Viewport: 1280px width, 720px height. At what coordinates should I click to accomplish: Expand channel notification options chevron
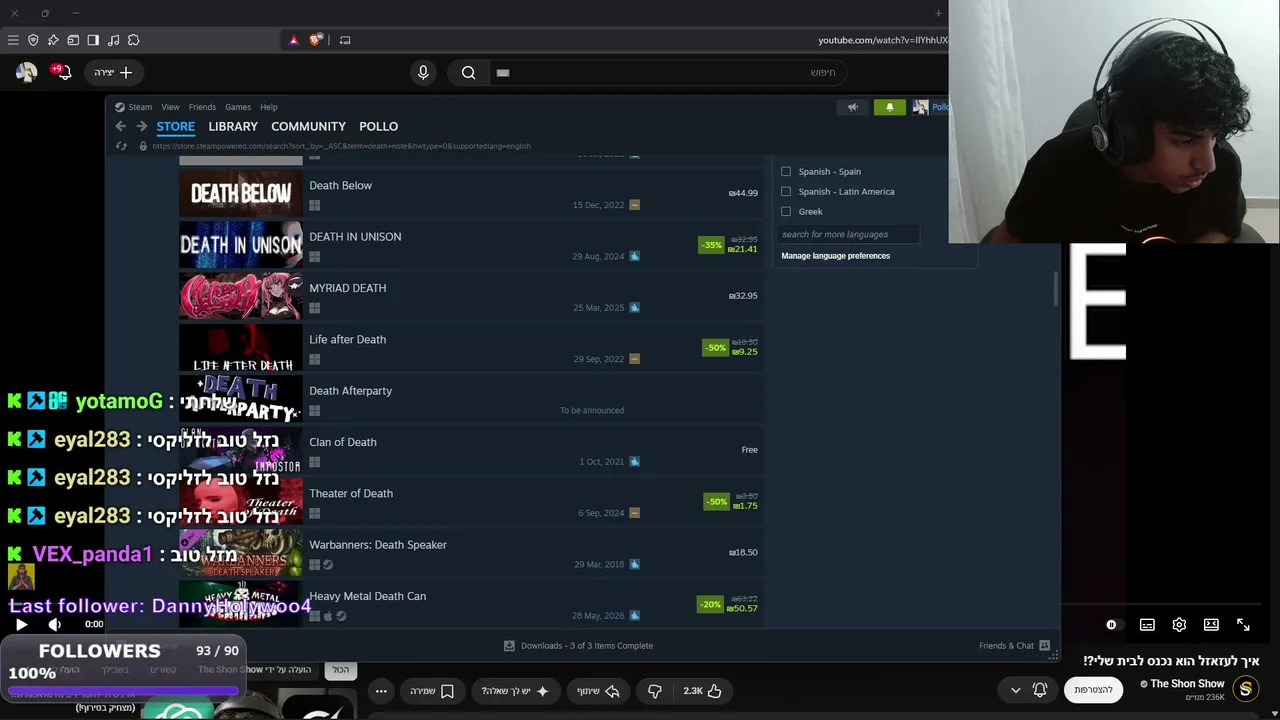[1016, 690]
